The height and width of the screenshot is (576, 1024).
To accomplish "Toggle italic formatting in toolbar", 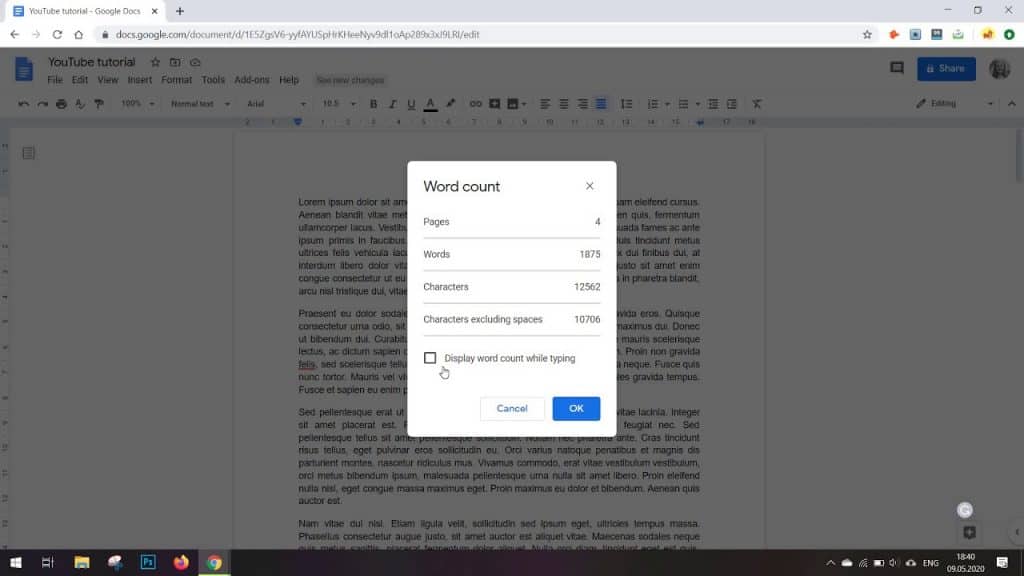I will (392, 104).
